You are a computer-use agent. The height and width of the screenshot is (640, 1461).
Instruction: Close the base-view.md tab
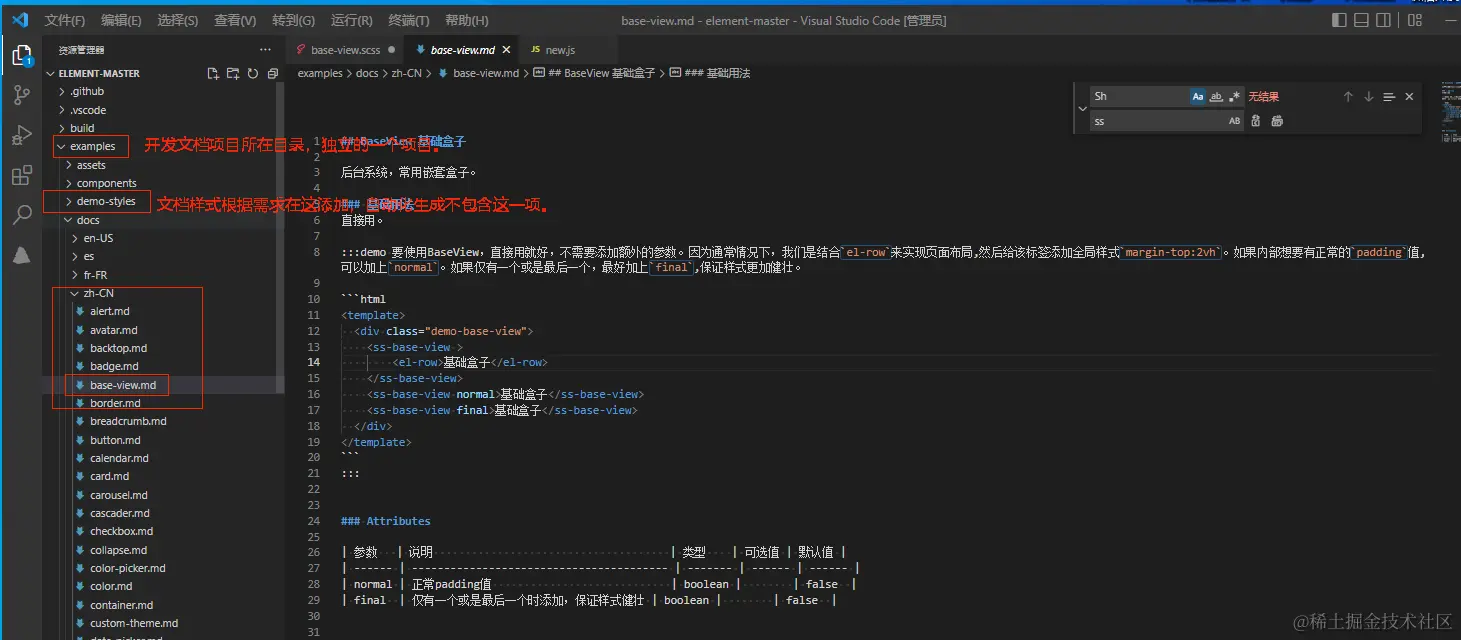(507, 50)
